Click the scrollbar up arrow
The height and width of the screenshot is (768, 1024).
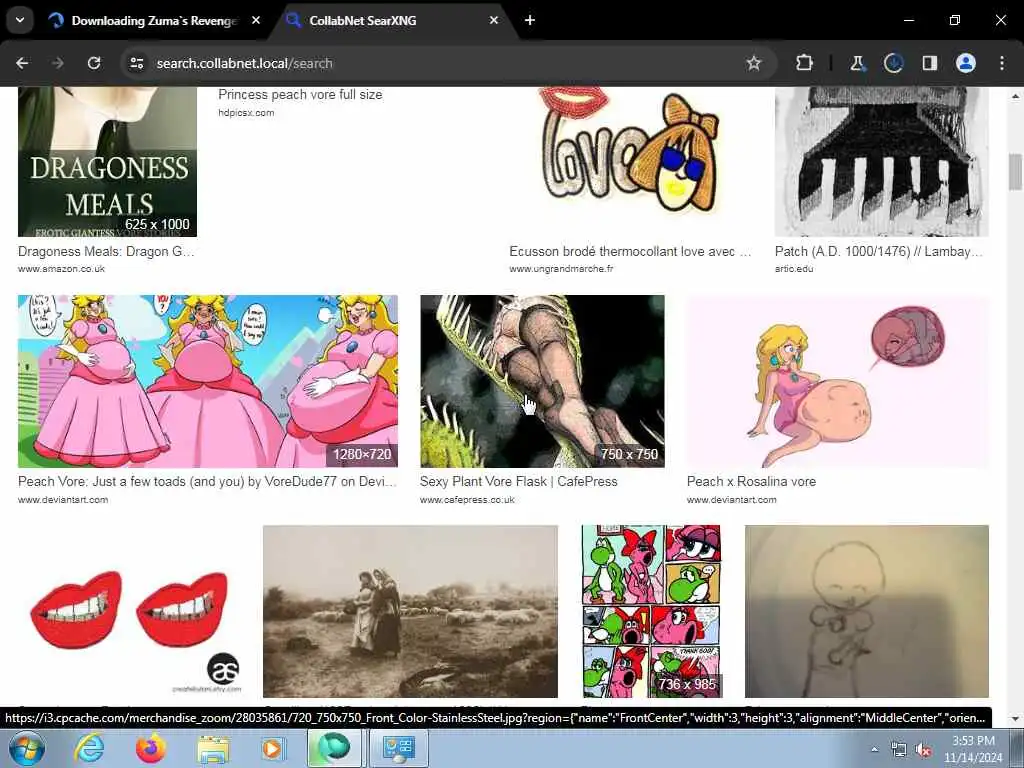click(x=1016, y=96)
